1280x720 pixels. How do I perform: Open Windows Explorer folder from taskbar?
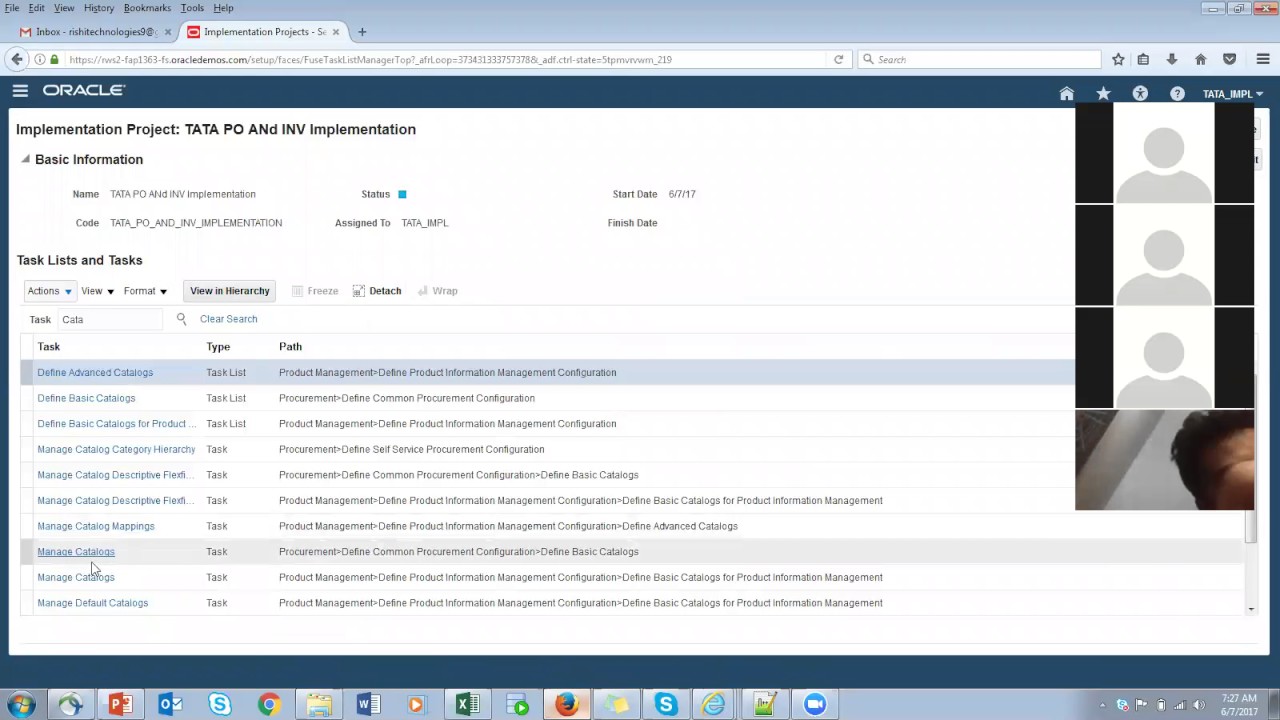point(319,705)
